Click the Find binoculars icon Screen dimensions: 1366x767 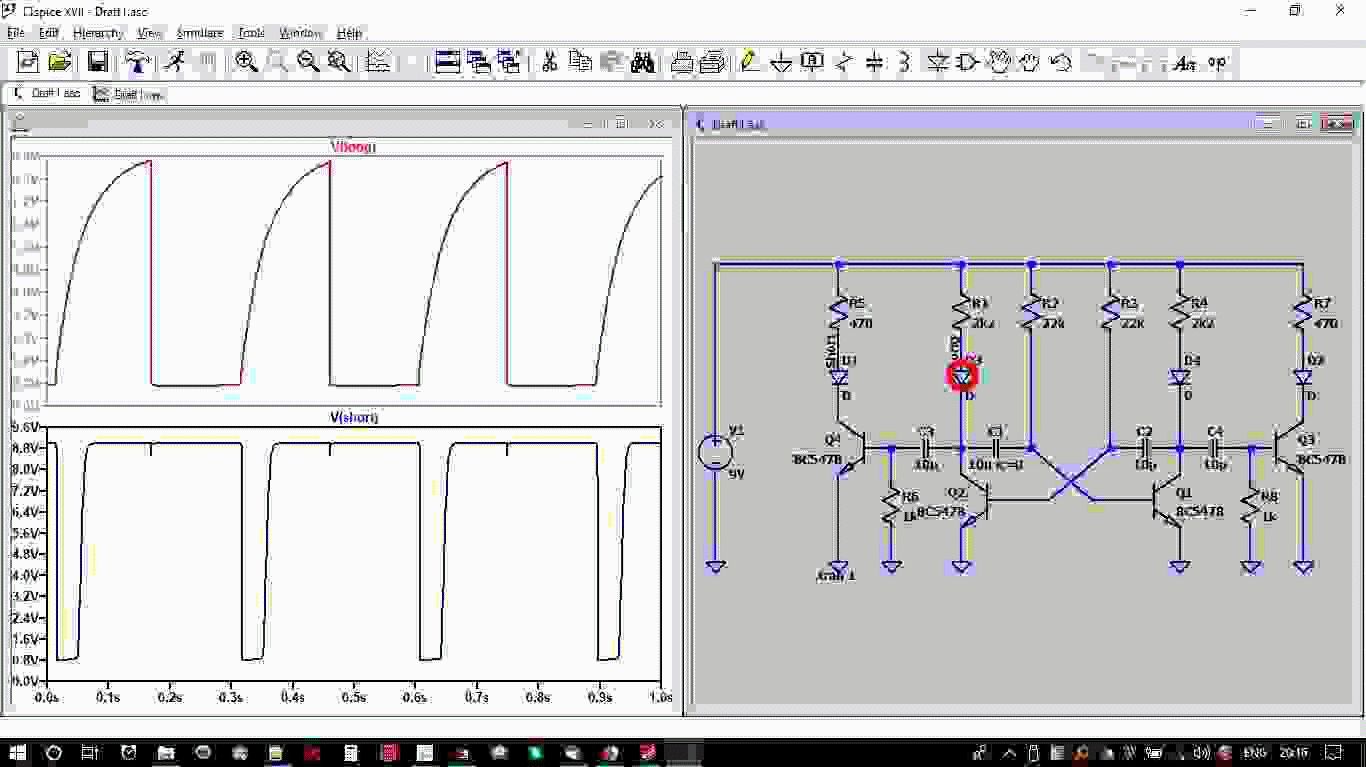pyautogui.click(x=642, y=62)
